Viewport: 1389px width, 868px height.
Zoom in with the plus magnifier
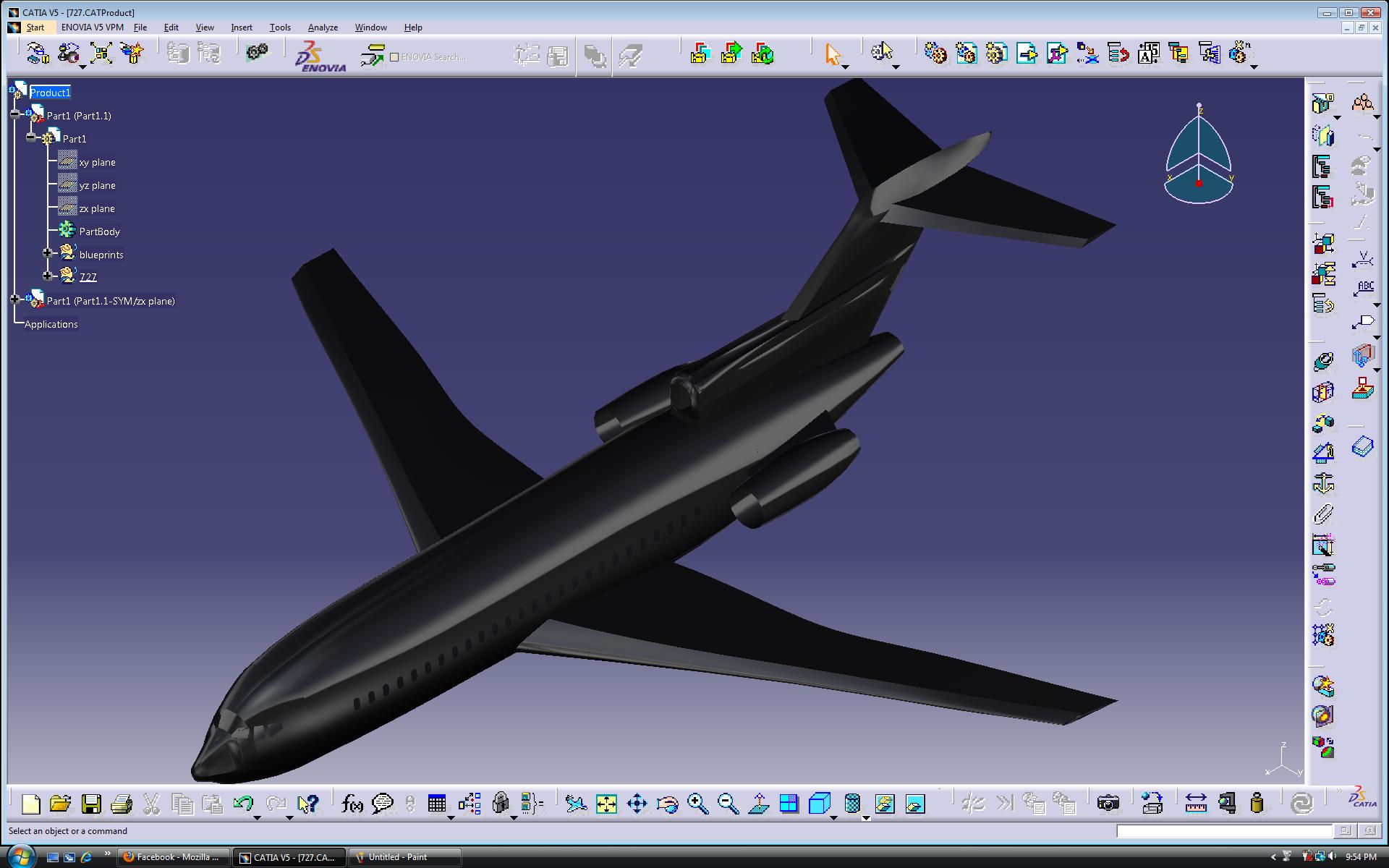tap(697, 804)
